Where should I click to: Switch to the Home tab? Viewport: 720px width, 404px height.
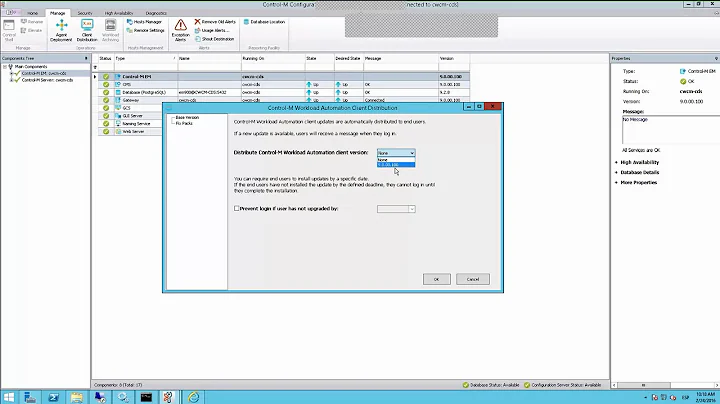point(32,13)
